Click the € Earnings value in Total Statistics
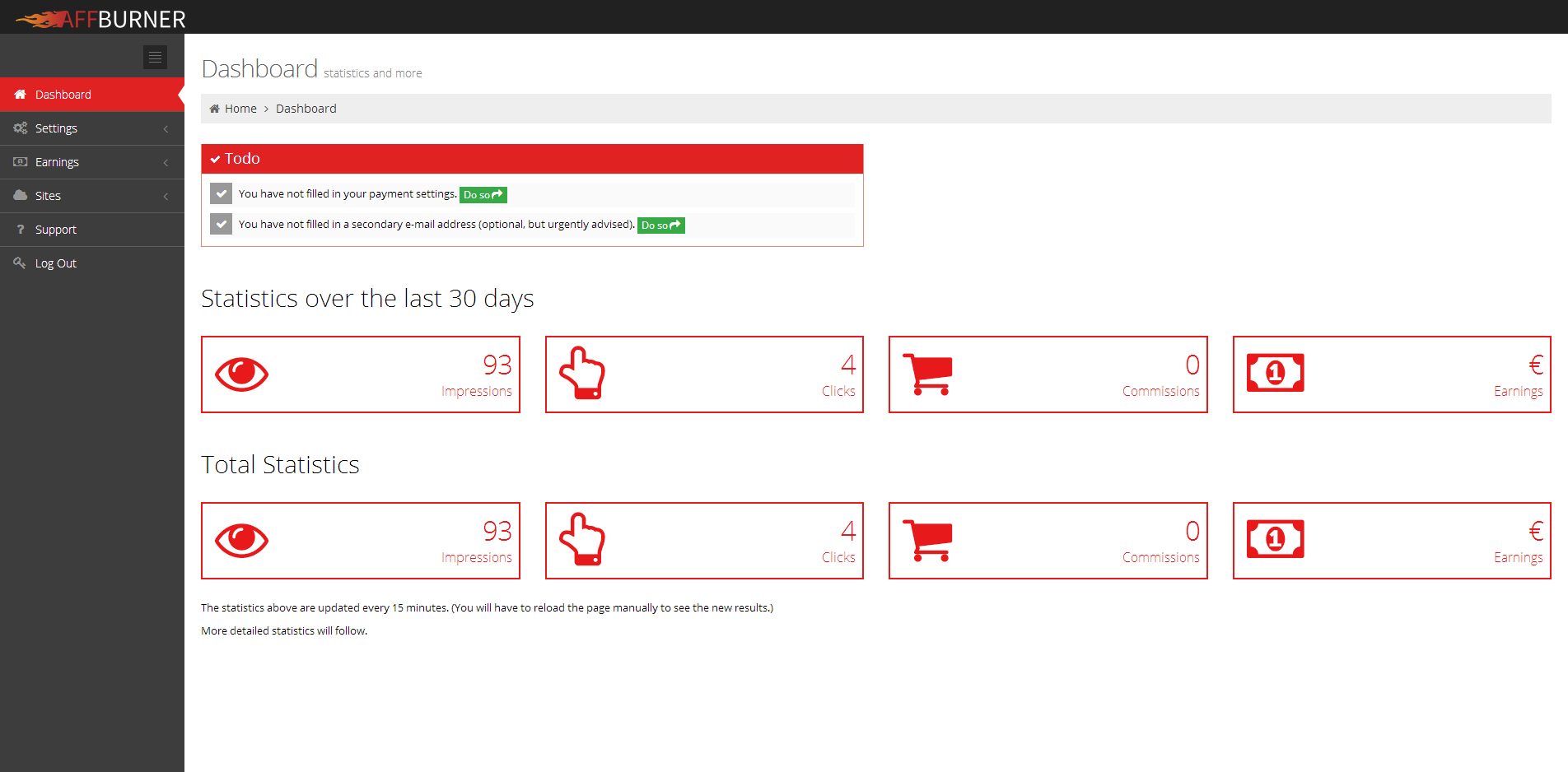This screenshot has width=1568, height=772. coord(1536,531)
